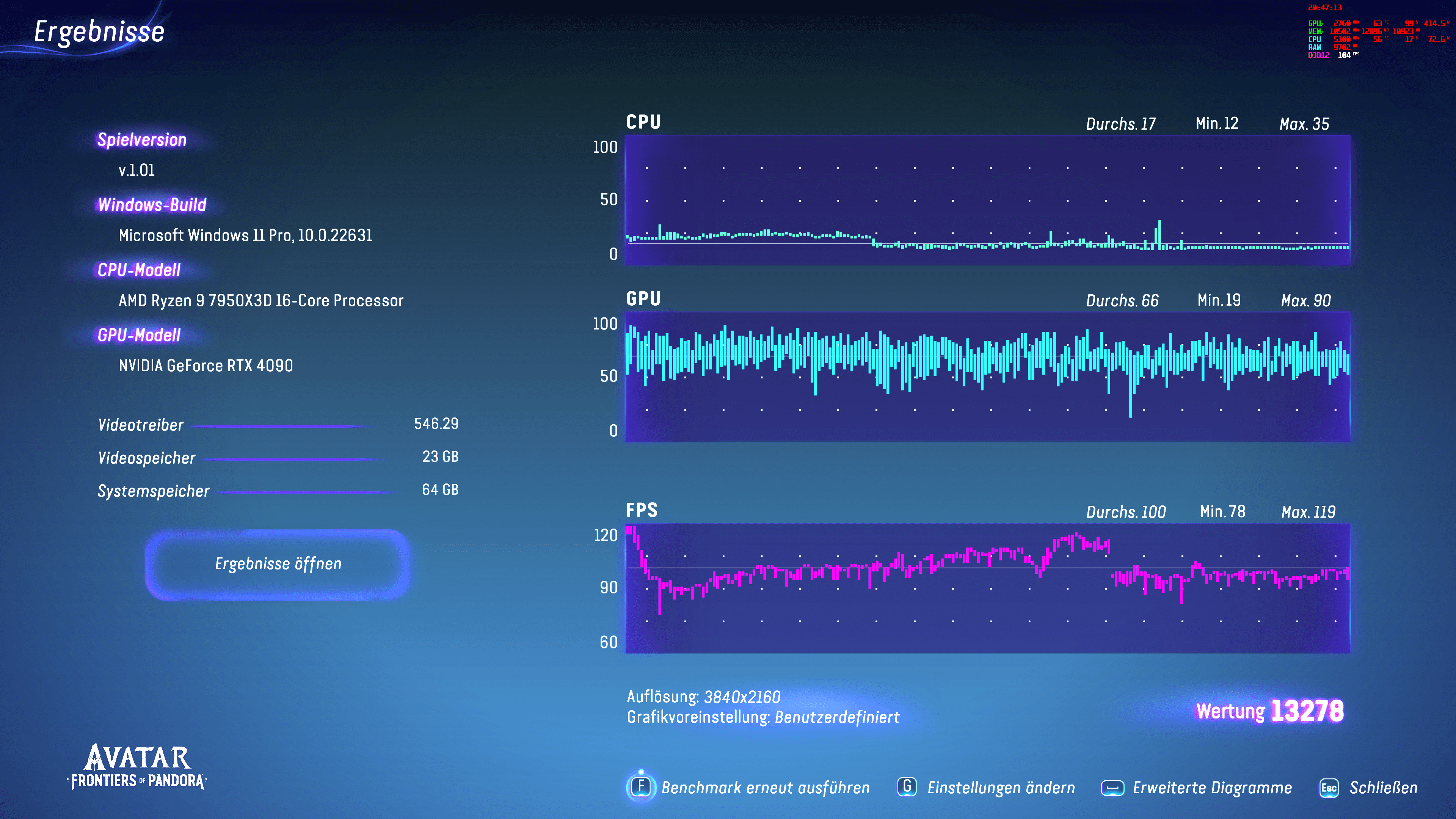Open results with Ergebnisse öffnen button
The height and width of the screenshot is (819, 1456).
[x=278, y=563]
